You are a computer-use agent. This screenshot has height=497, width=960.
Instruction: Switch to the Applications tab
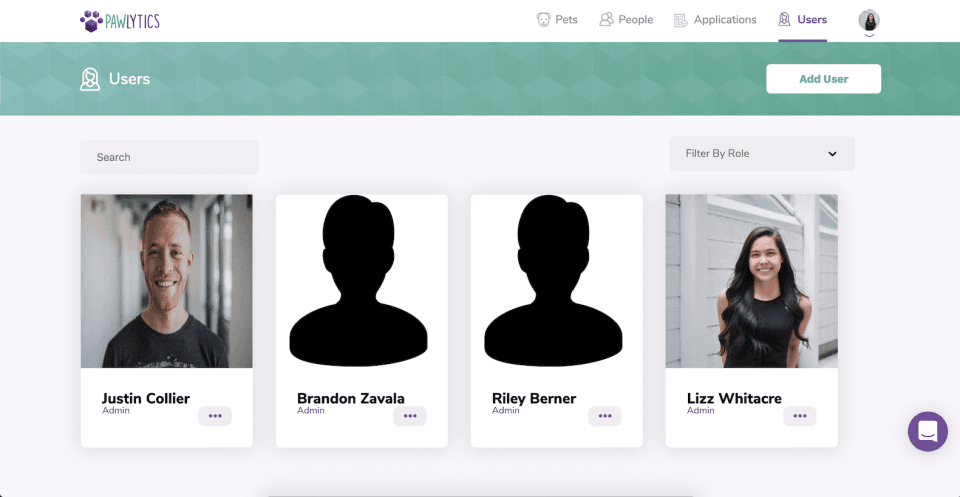point(725,20)
